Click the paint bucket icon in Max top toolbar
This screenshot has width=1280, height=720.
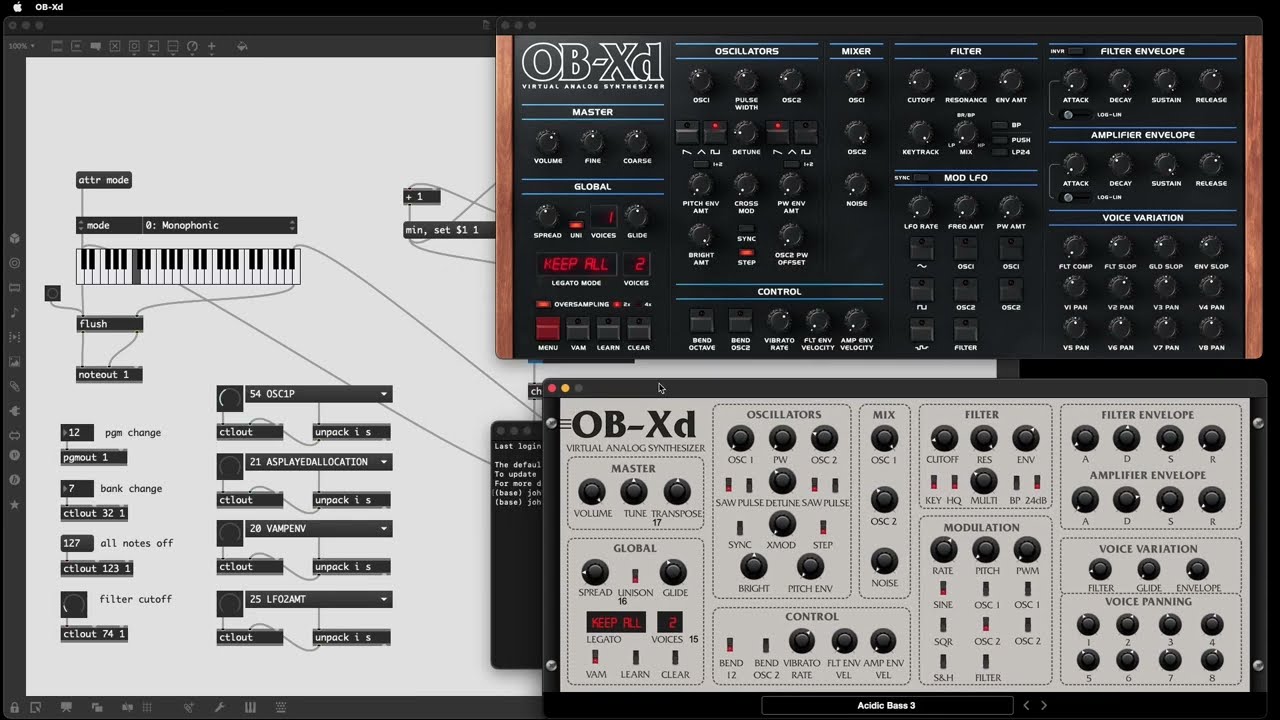tap(242, 46)
